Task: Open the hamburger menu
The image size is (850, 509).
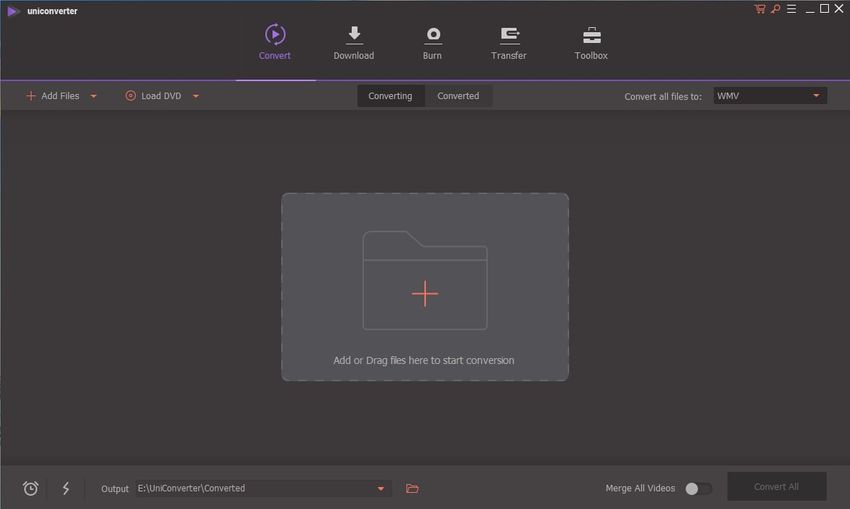Action: (x=790, y=9)
